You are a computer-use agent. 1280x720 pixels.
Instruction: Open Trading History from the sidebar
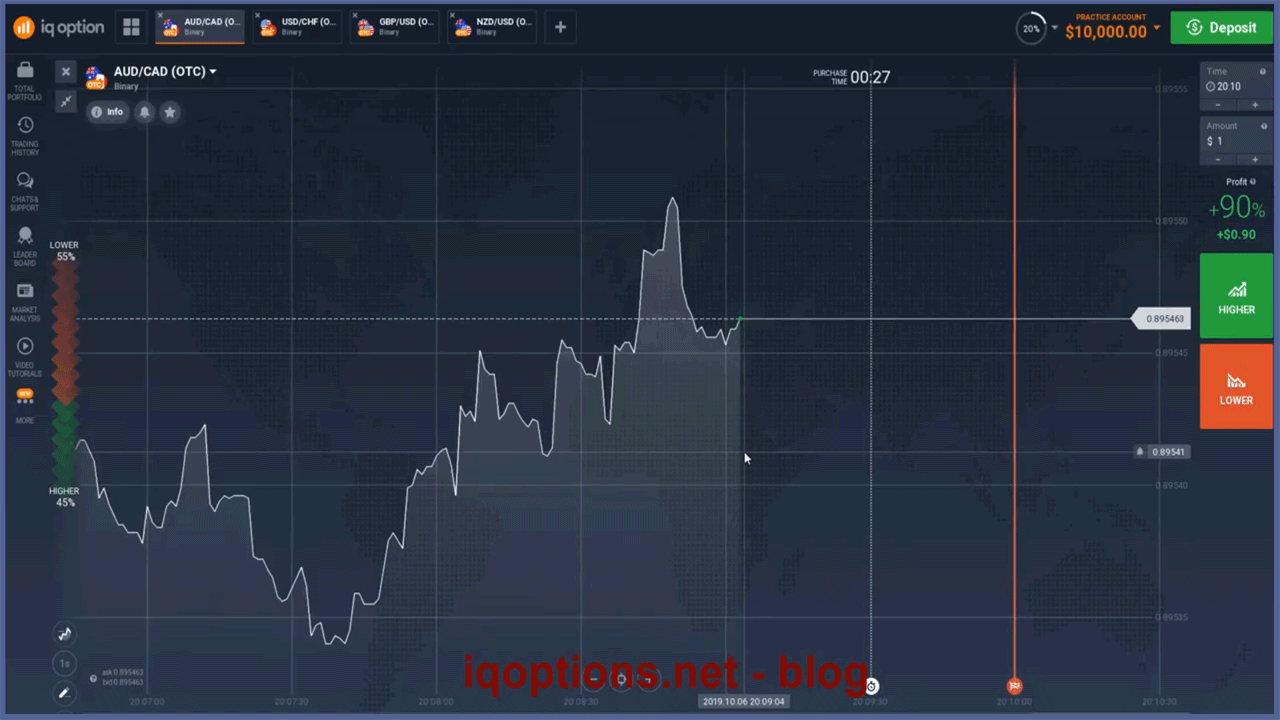25,136
